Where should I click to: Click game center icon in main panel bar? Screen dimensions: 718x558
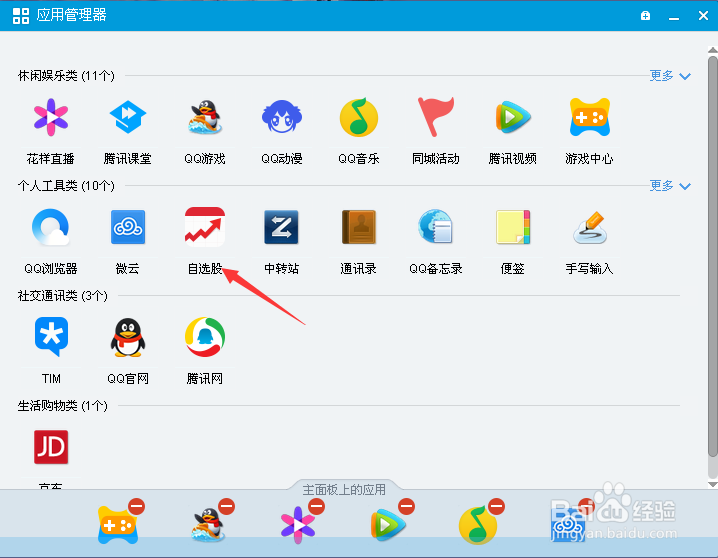coord(118,525)
